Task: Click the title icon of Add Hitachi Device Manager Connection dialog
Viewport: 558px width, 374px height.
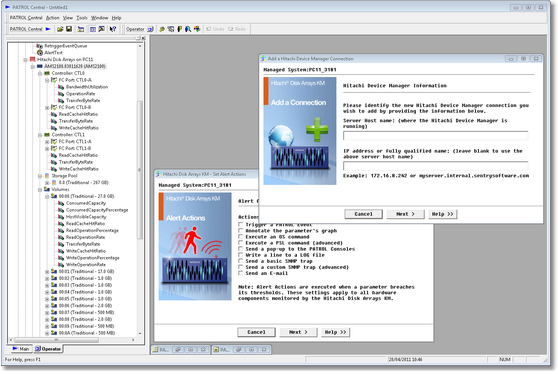Action: click(263, 59)
